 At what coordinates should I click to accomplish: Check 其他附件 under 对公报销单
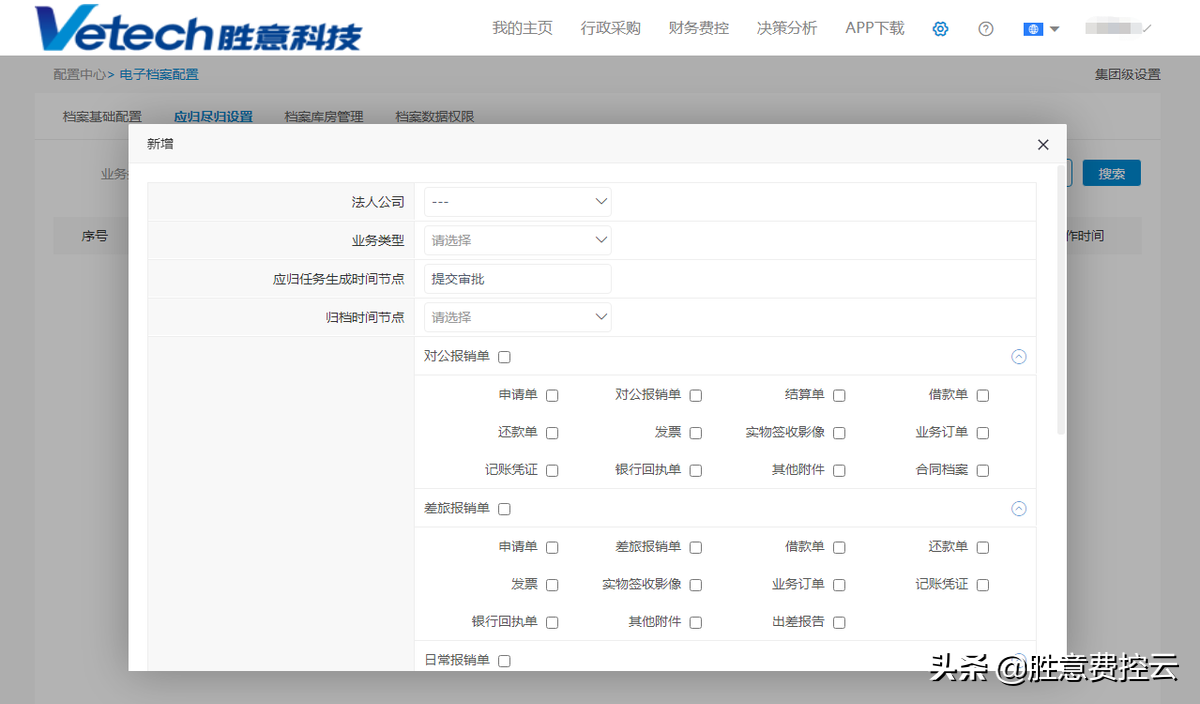click(839, 470)
